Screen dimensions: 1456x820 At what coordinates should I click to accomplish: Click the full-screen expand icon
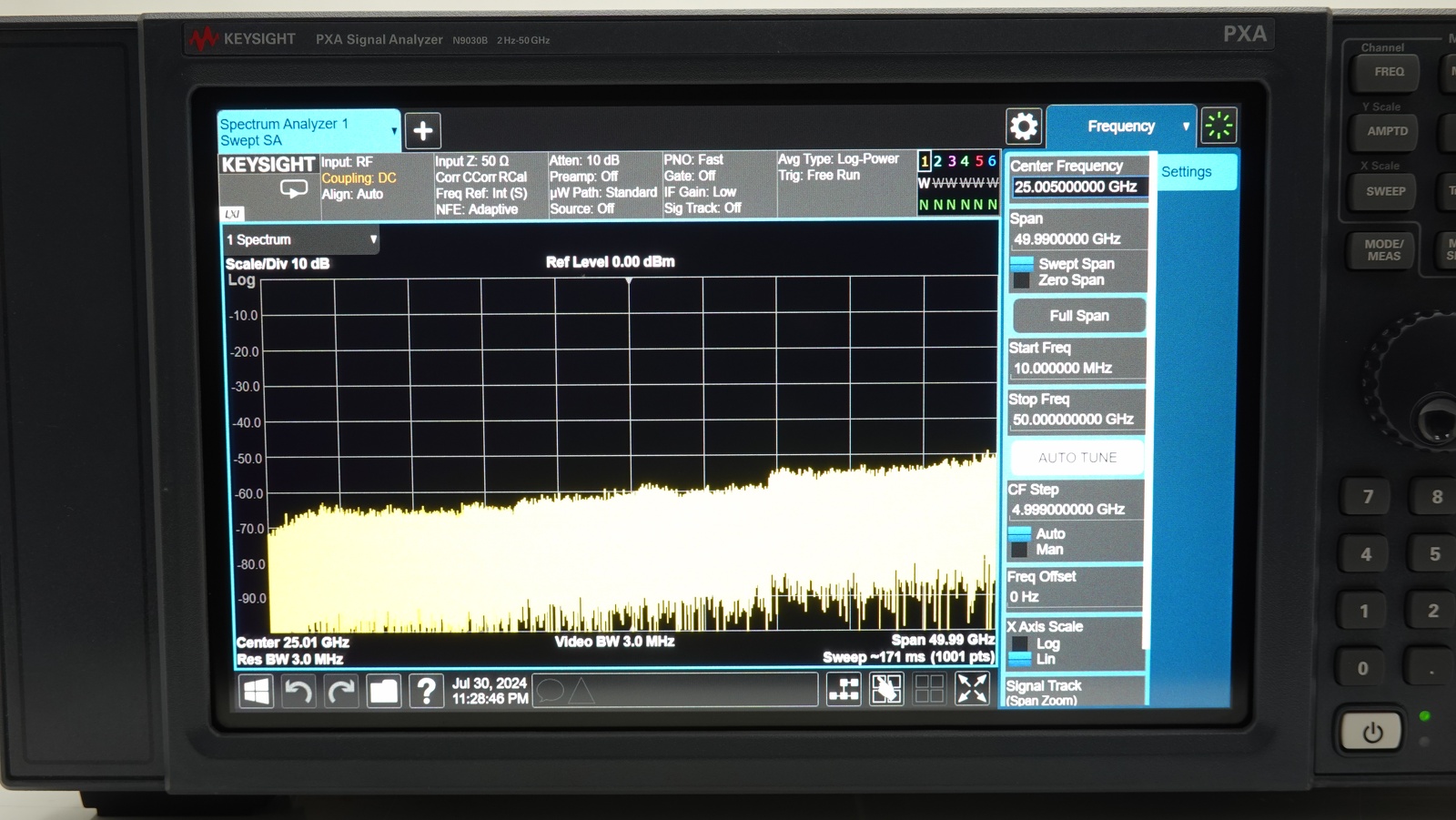[973, 690]
